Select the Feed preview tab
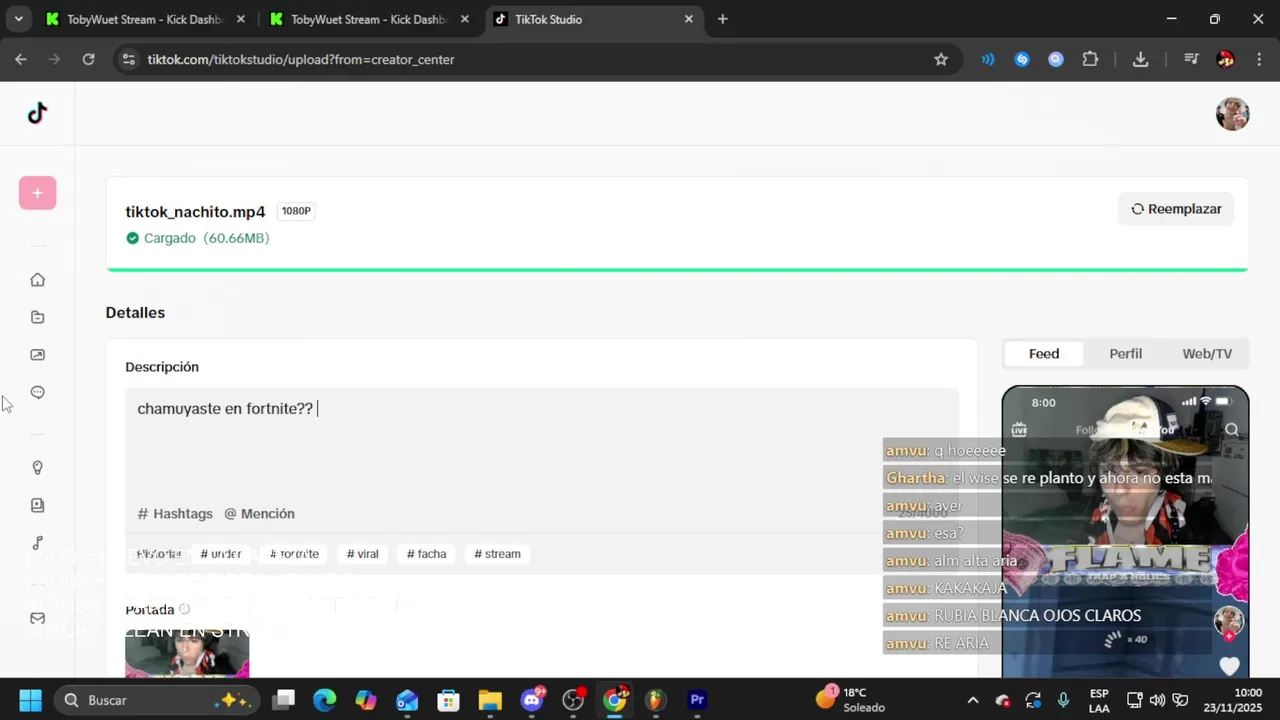This screenshot has width=1280, height=720. click(1044, 354)
